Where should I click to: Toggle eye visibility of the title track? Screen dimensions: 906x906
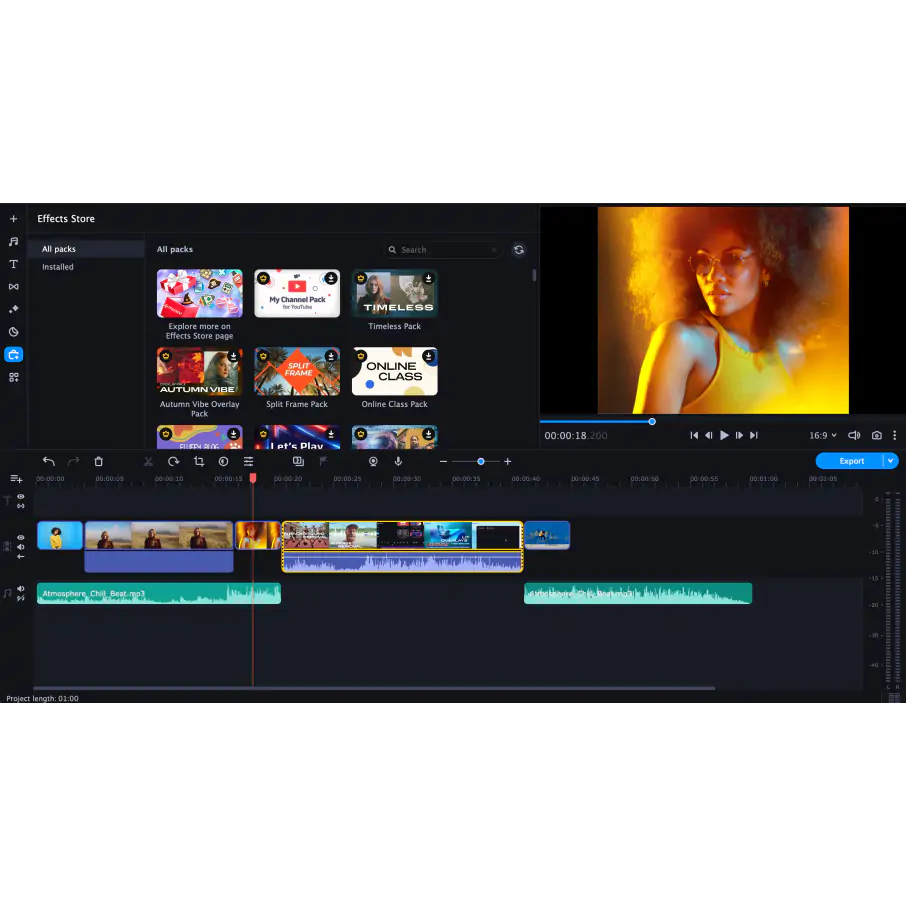(x=21, y=496)
